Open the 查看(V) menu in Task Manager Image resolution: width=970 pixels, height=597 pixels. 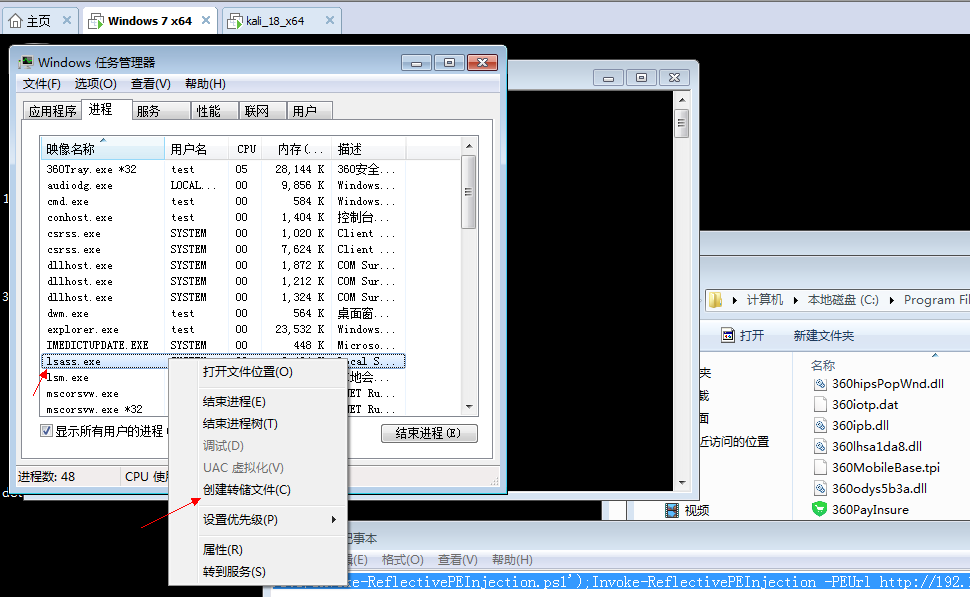(x=150, y=84)
